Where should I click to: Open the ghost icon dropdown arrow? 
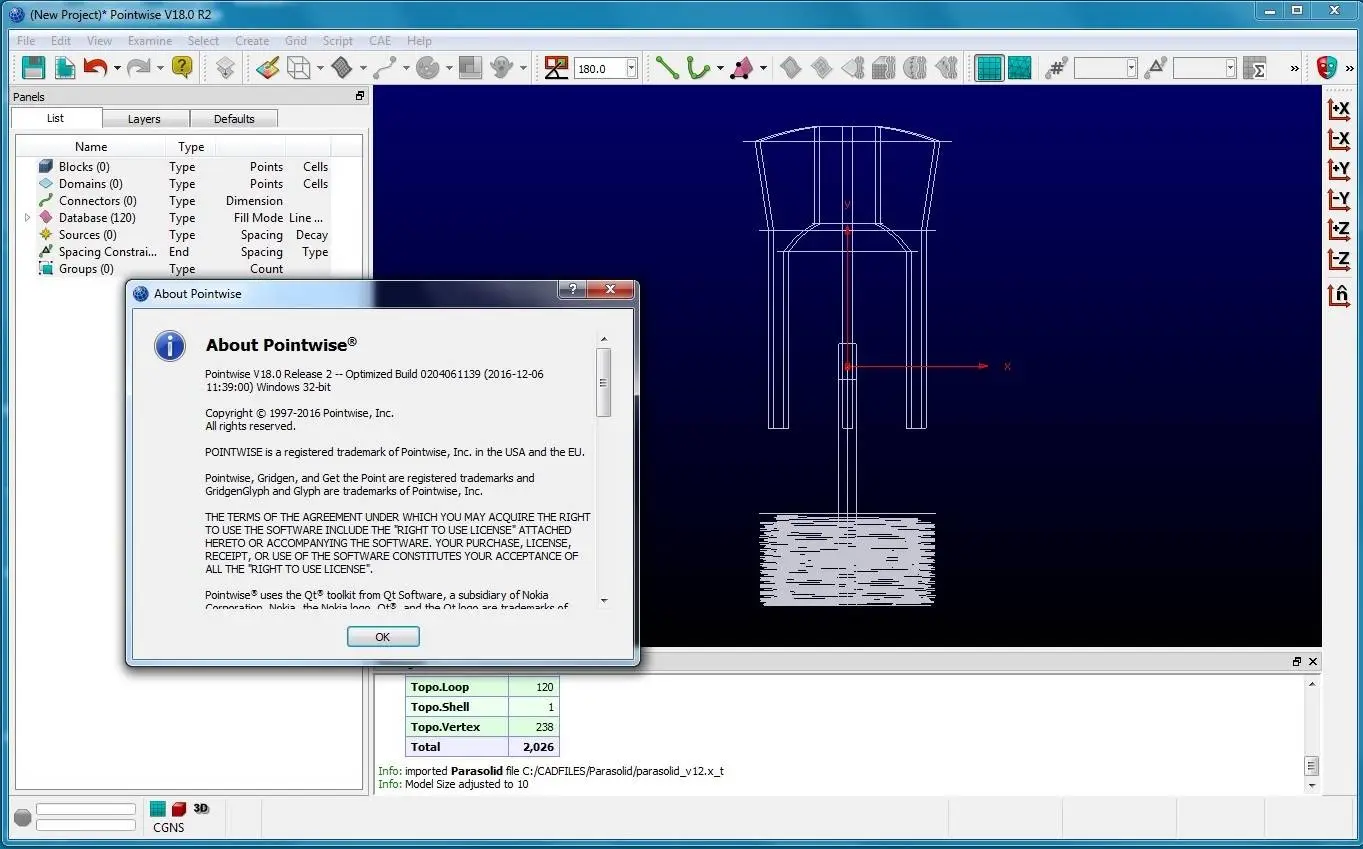[x=524, y=69]
